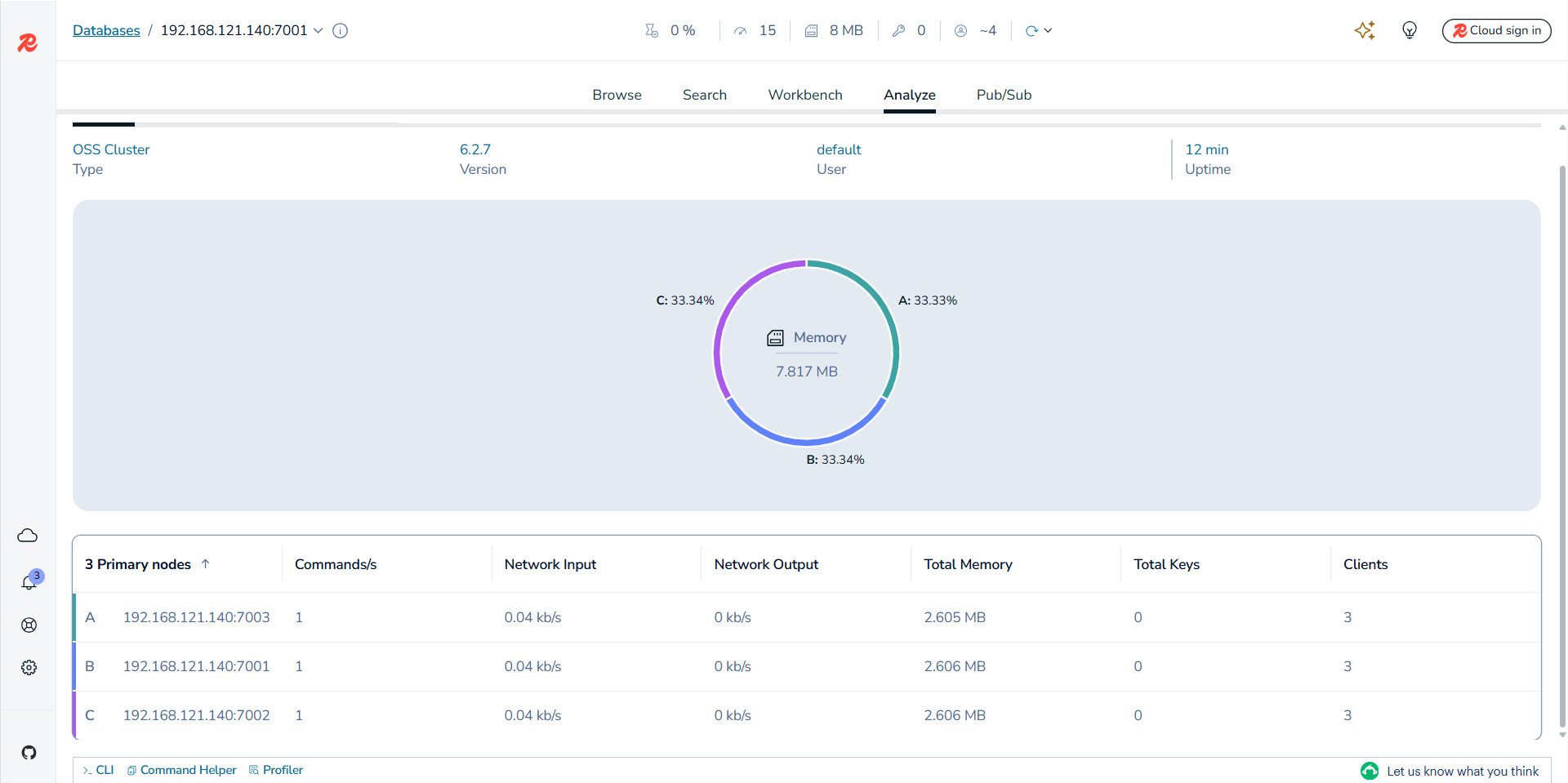Open the Workbench tab
Screen dimensions: 1568x783
805,95
